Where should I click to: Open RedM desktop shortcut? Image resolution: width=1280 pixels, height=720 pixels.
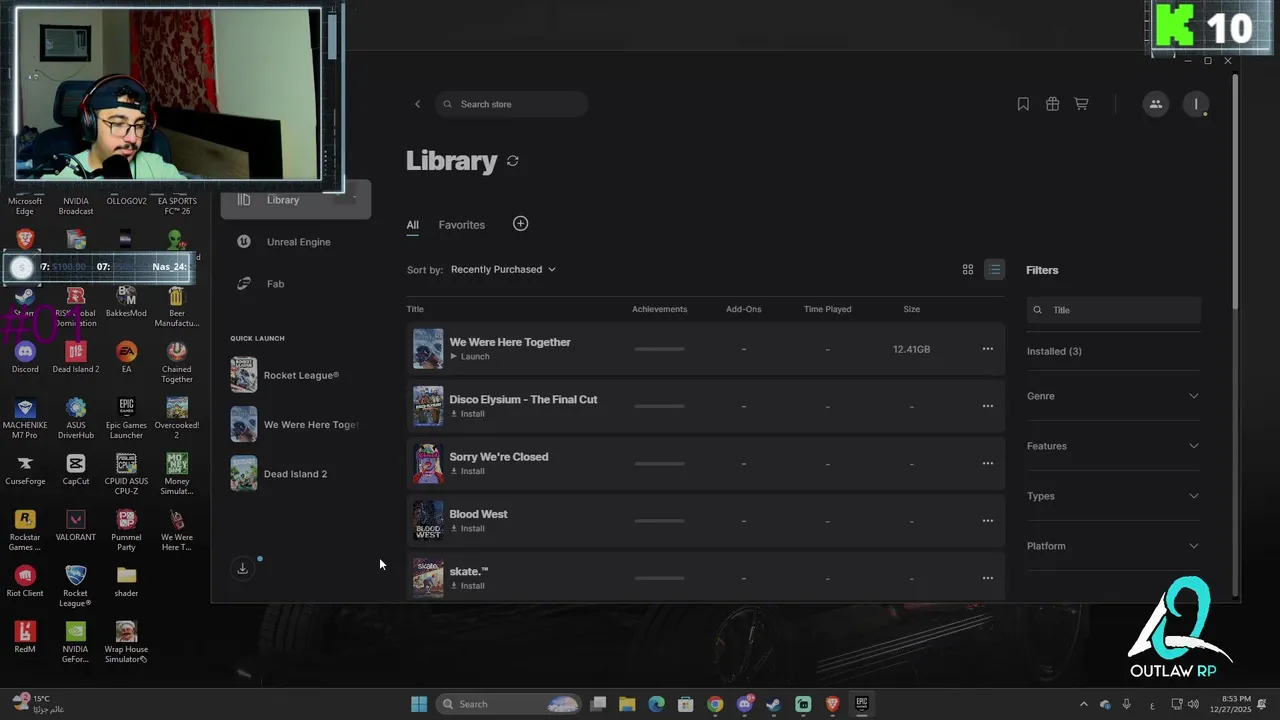(x=25, y=637)
